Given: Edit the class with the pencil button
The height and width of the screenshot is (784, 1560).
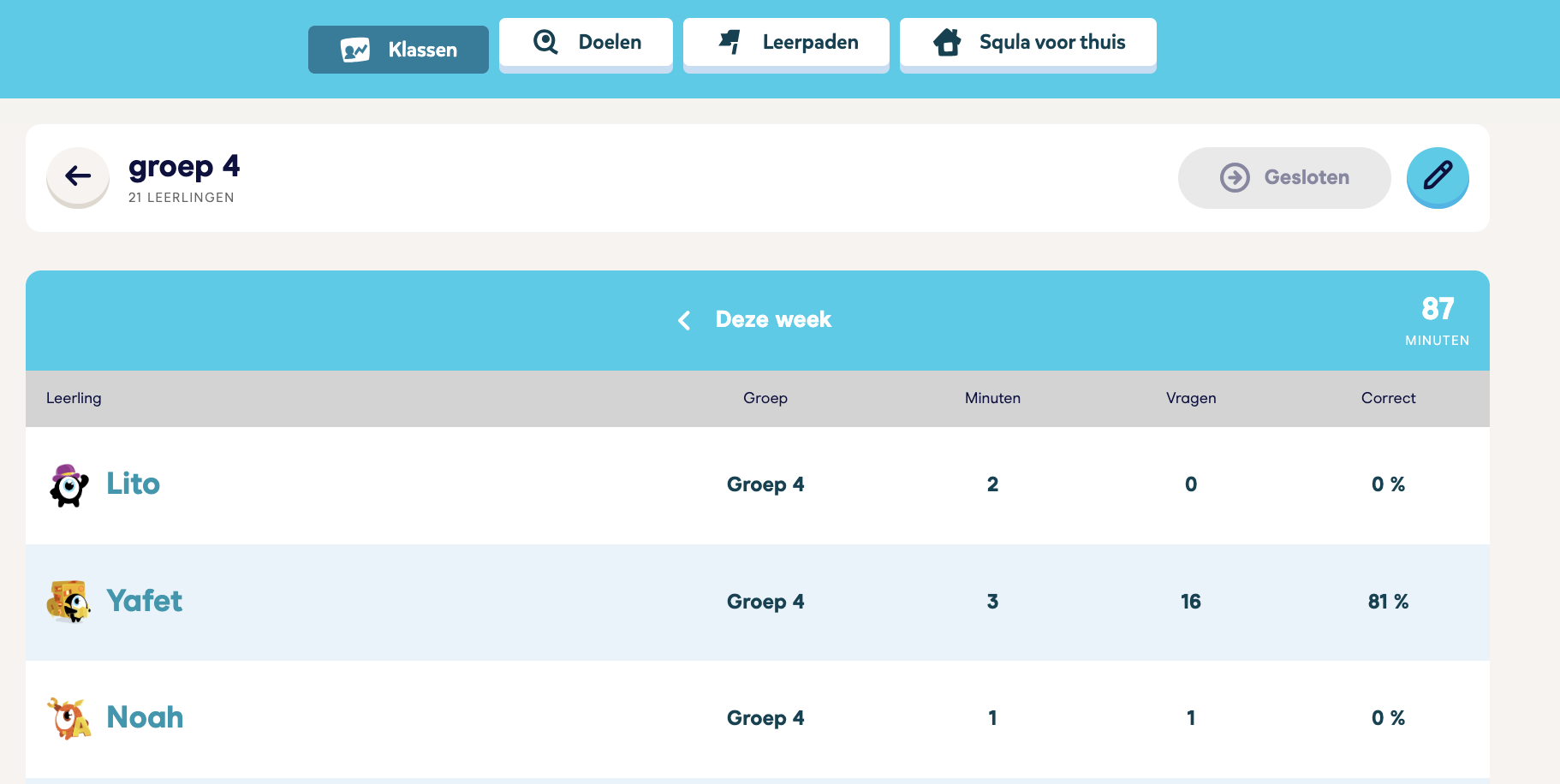Looking at the screenshot, I should tap(1438, 176).
